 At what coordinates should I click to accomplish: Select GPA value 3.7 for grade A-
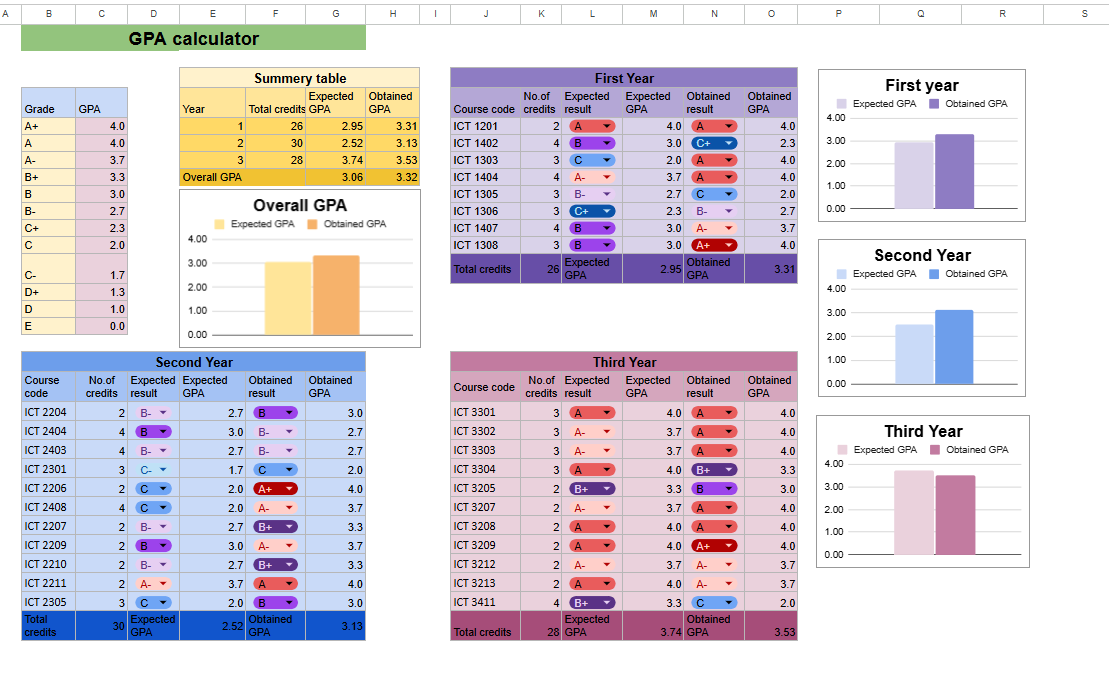pyautogui.click(x=101, y=161)
